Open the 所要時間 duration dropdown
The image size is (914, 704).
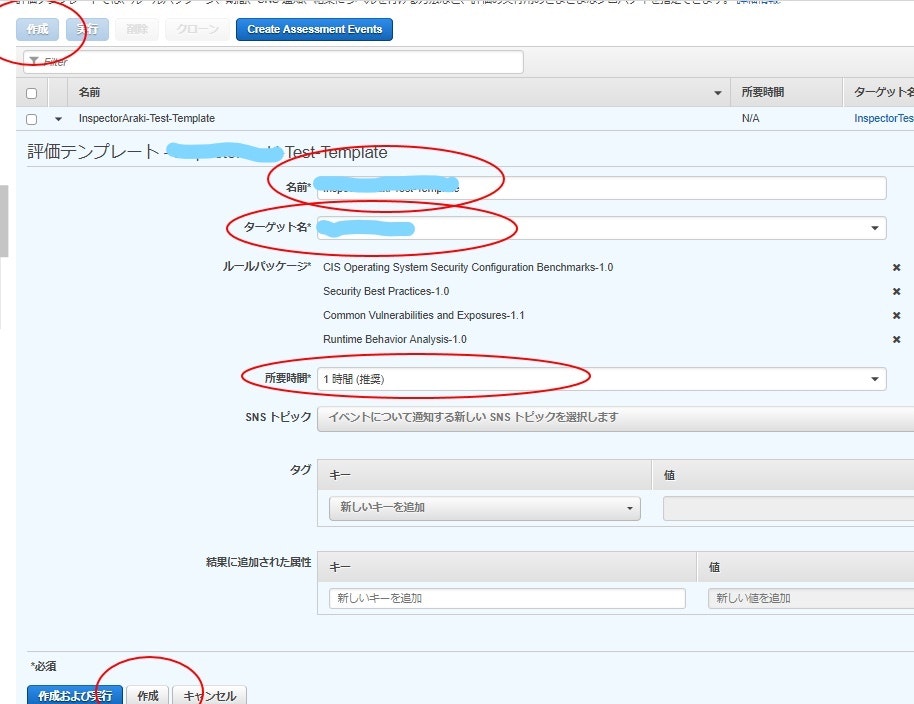click(602, 379)
